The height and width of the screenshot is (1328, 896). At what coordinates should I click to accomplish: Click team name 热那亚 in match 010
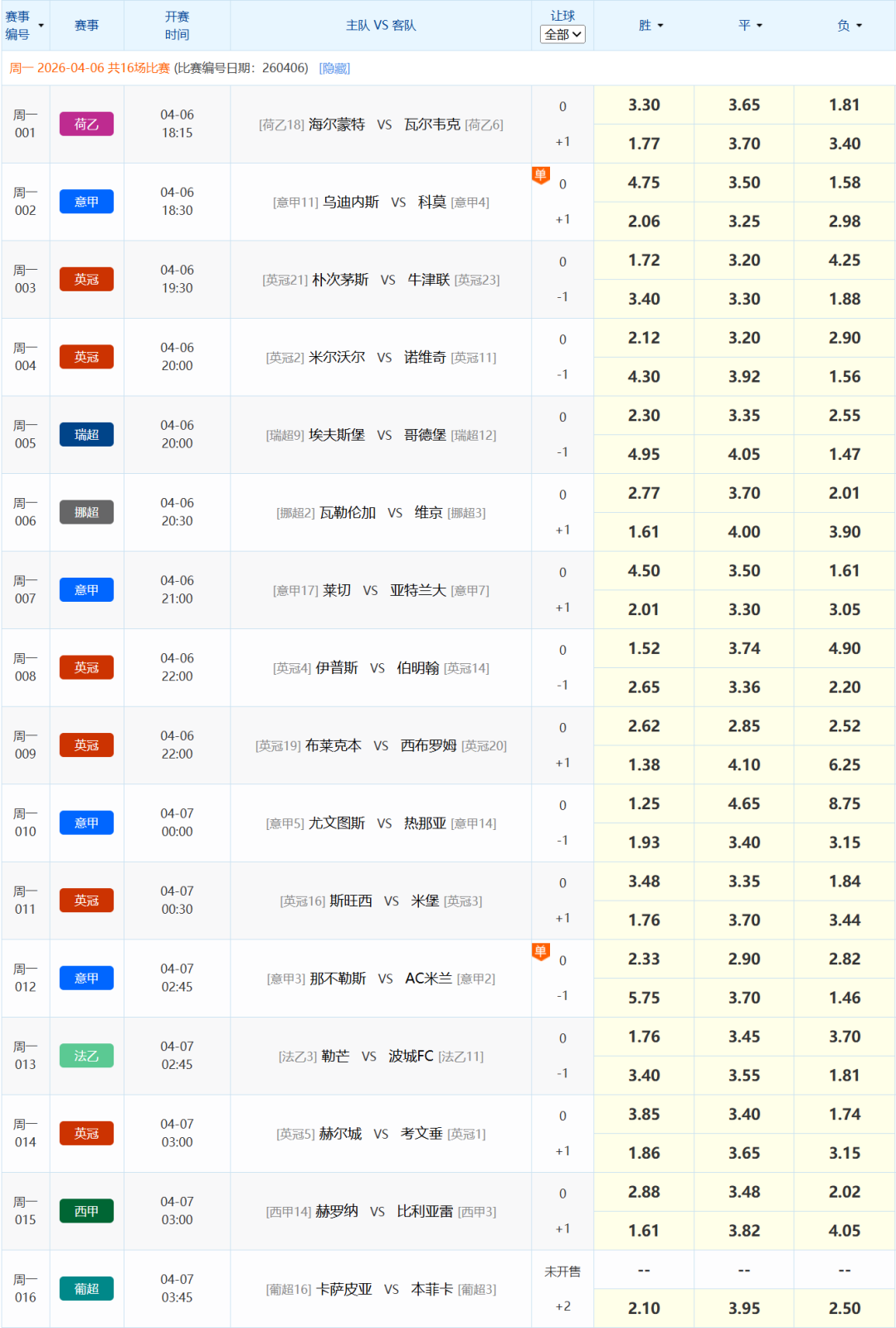click(x=425, y=823)
